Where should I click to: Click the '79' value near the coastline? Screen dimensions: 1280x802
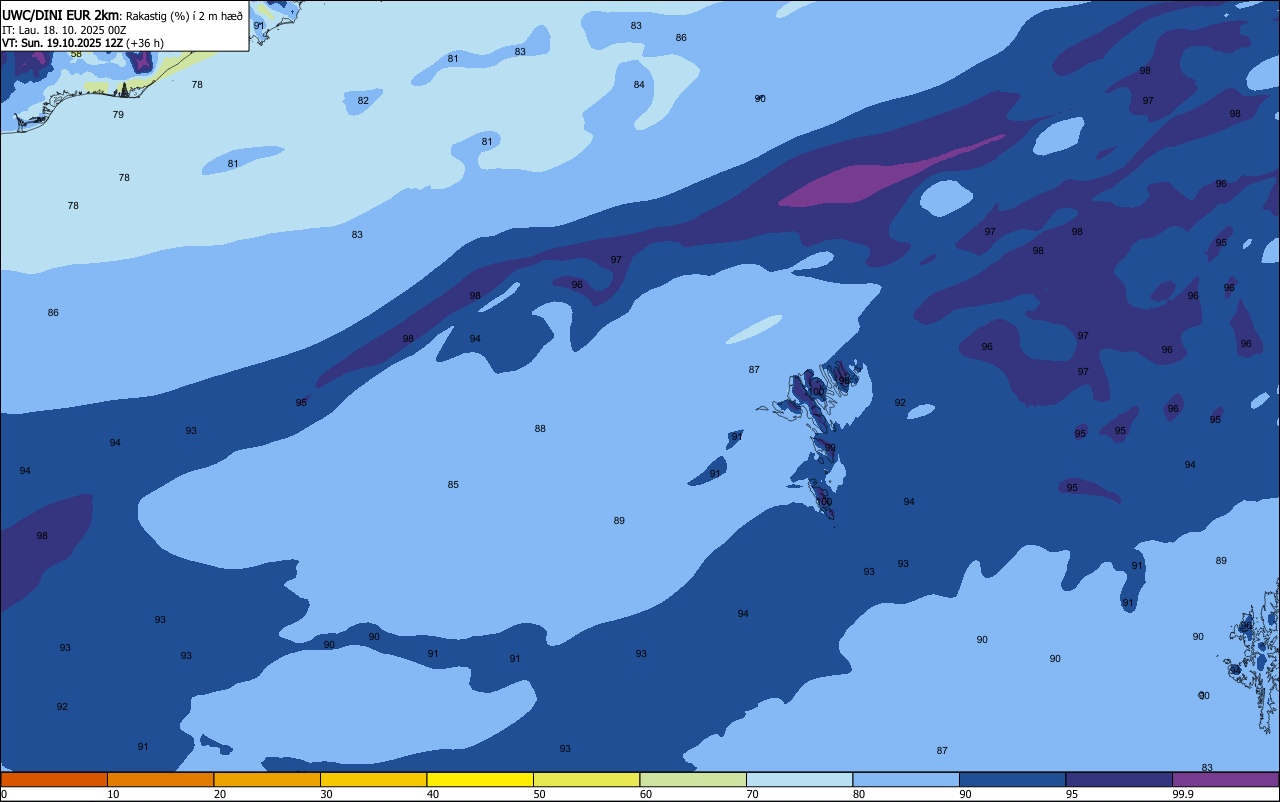[x=118, y=114]
